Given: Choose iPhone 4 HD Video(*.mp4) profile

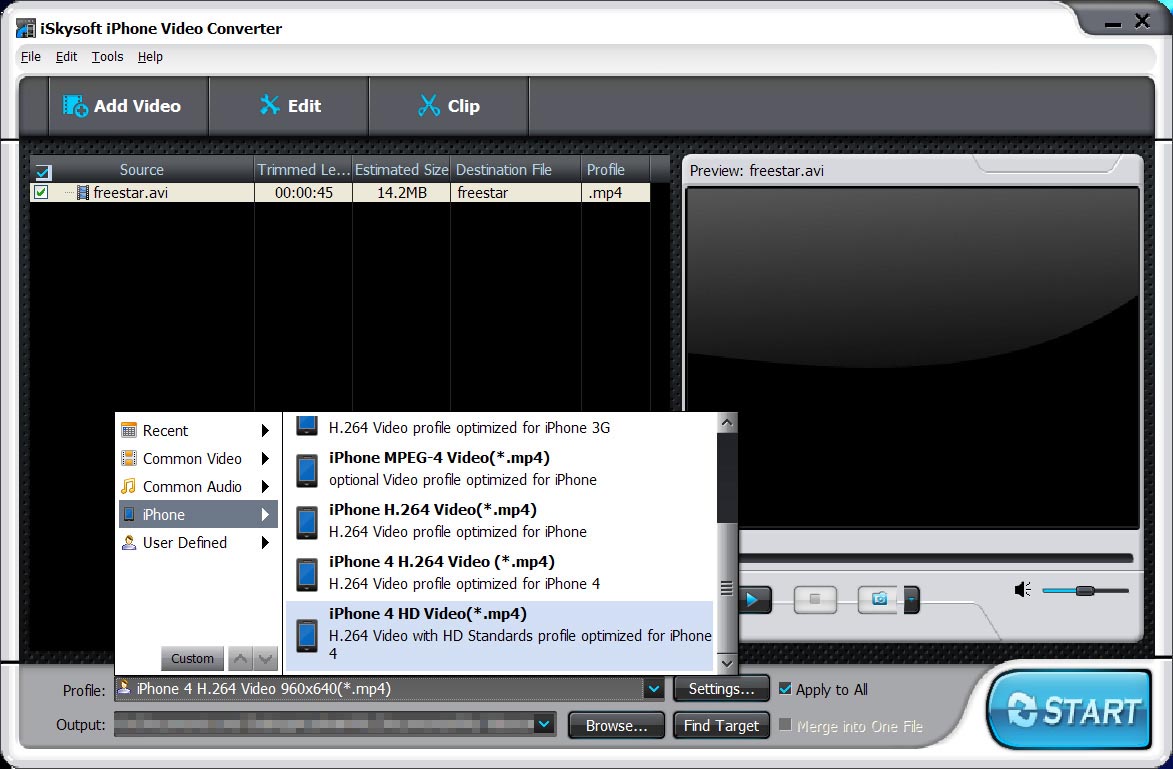Looking at the screenshot, I should tap(500, 636).
